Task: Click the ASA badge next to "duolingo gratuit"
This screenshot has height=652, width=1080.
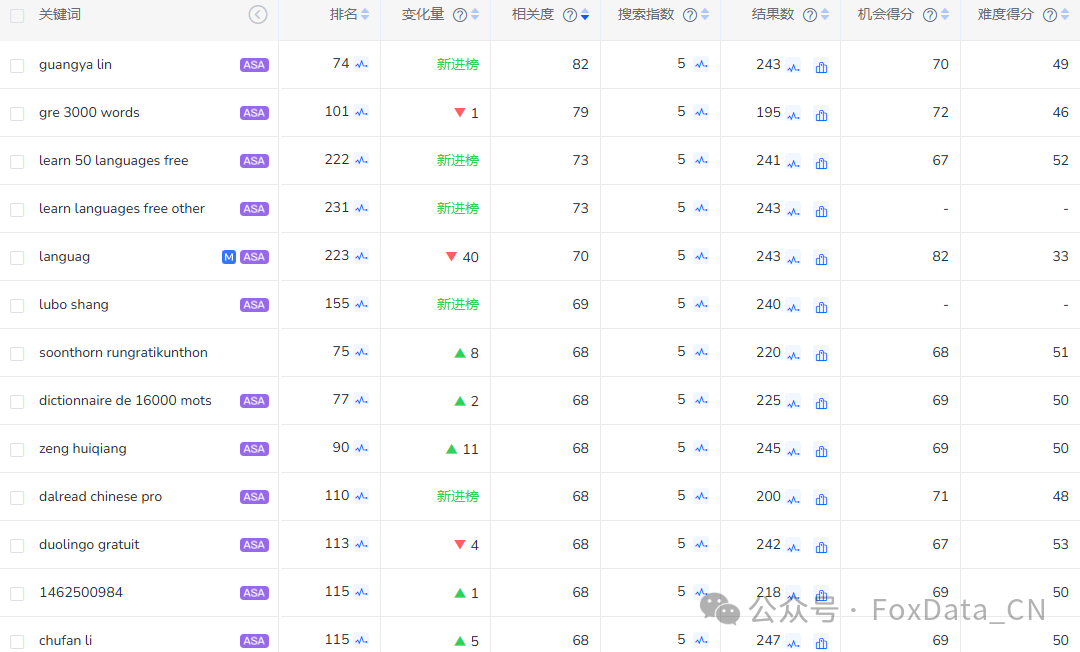Action: coord(254,544)
